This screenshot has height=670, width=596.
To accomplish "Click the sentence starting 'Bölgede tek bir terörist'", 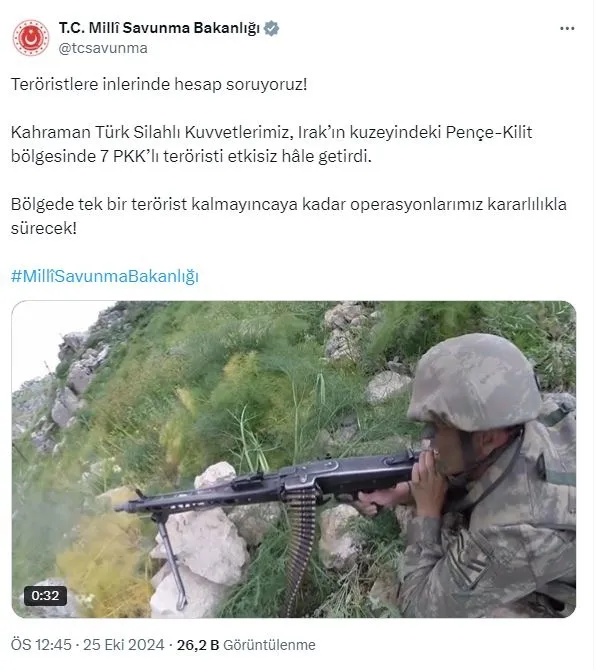I will click(x=289, y=216).
